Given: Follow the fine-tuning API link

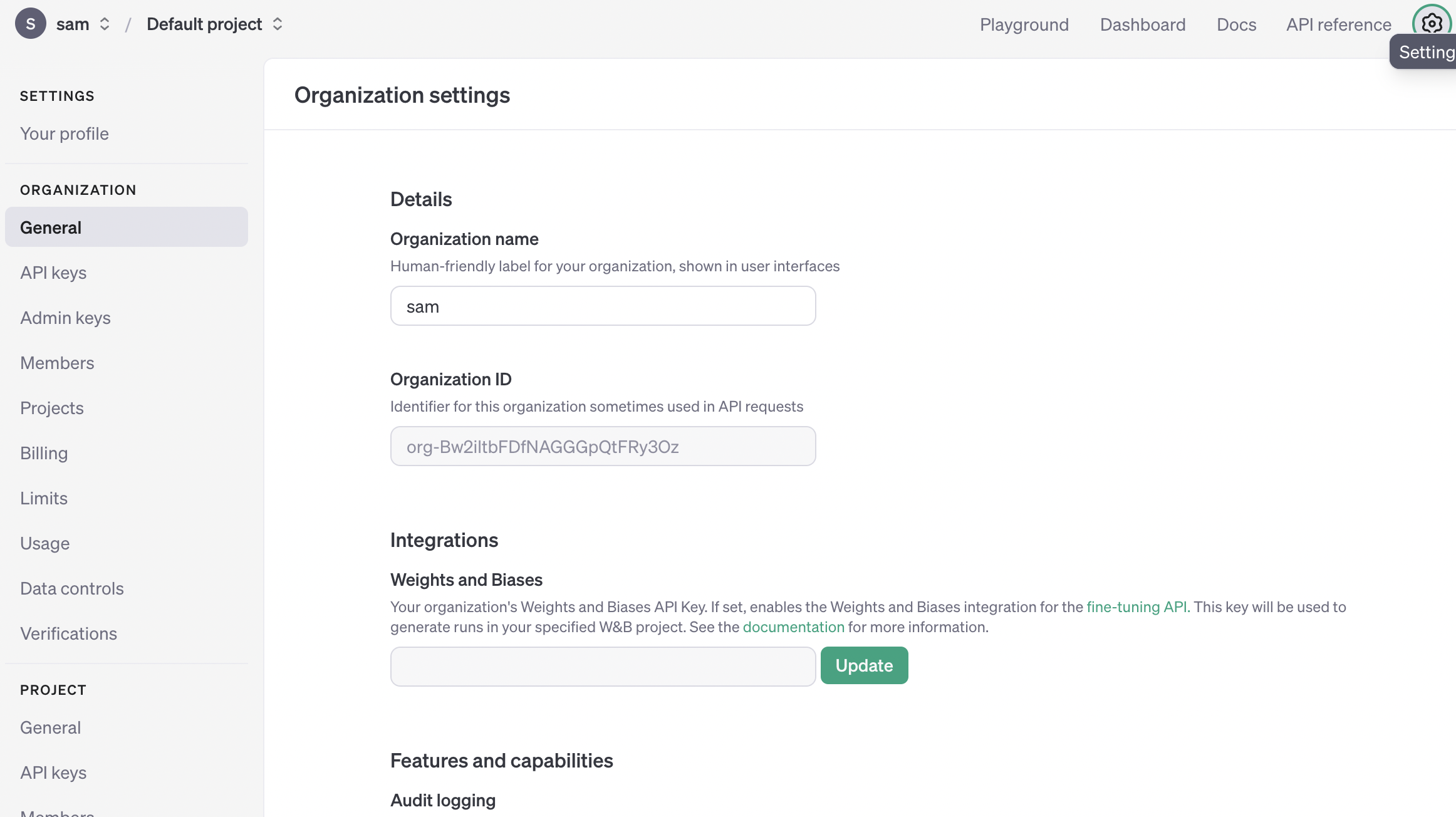Looking at the screenshot, I should point(1137,606).
